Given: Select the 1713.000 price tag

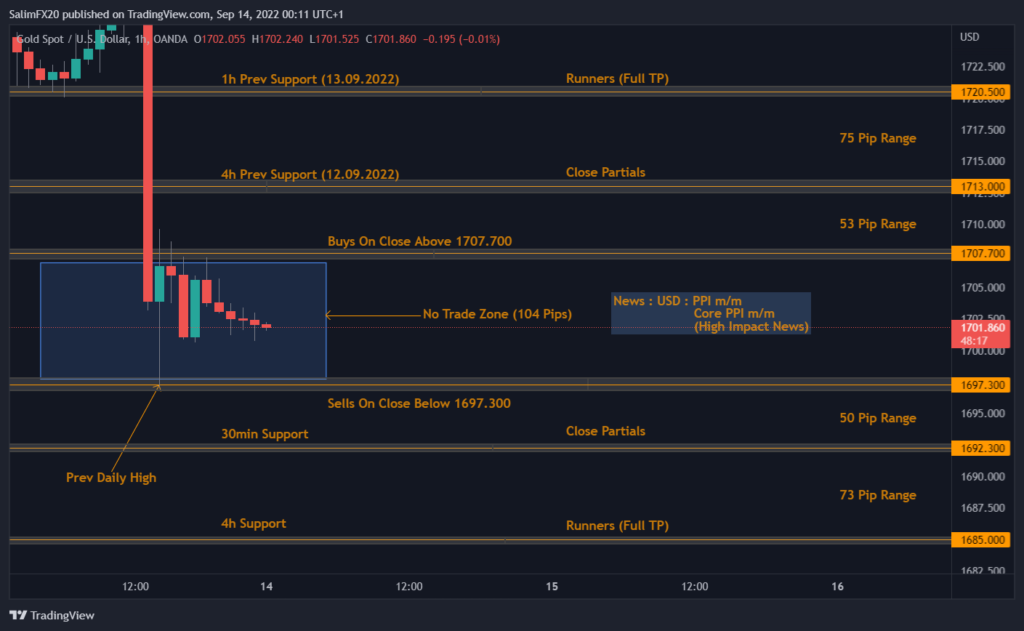Looking at the screenshot, I should point(980,186).
